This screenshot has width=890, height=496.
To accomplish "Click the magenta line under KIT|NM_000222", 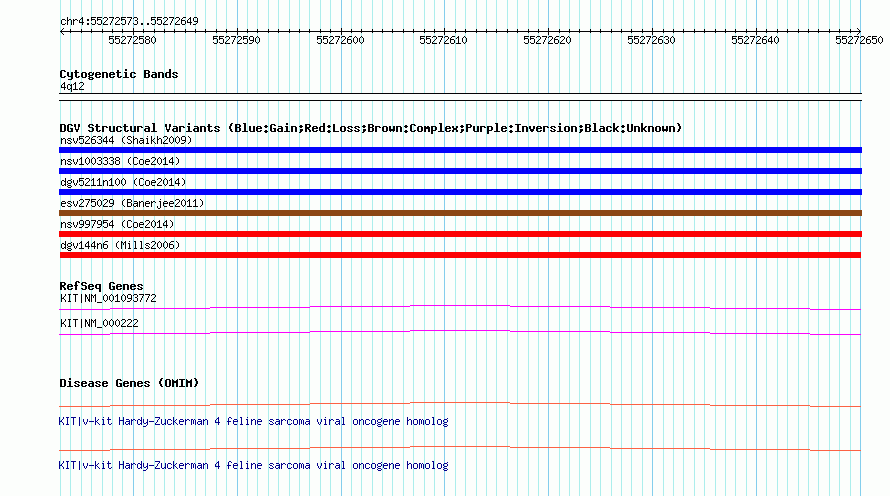I will (460, 333).
